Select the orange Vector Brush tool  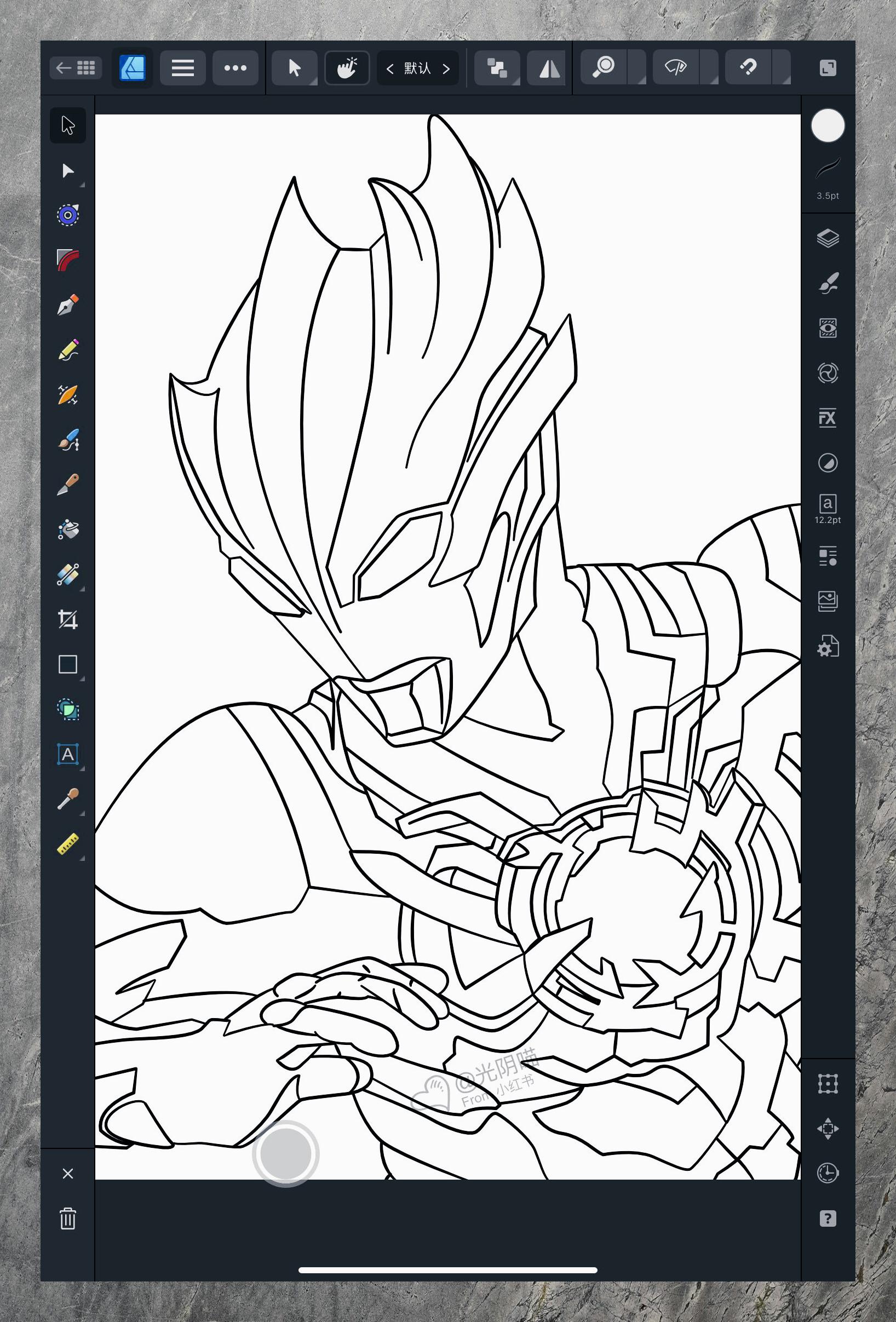coord(68,394)
